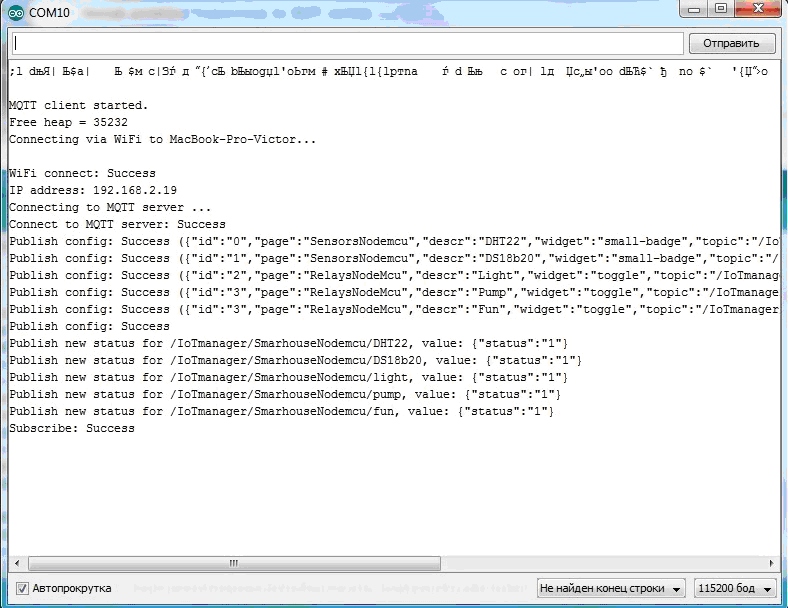This screenshot has height=608, width=788.
Task: Click the garbled boot output first line
Action: [x=388, y=71]
